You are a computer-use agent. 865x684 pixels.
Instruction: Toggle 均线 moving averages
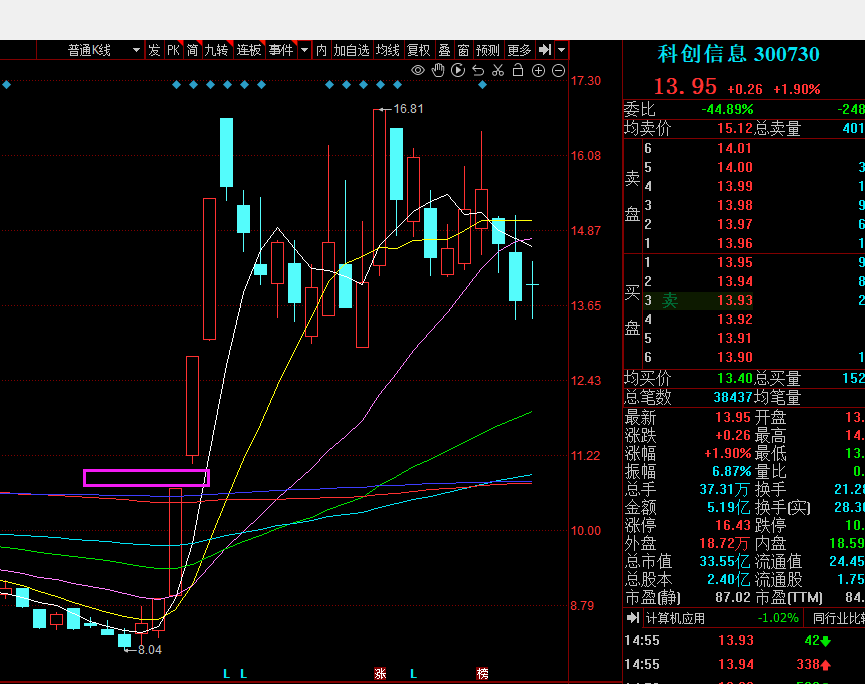click(x=387, y=50)
